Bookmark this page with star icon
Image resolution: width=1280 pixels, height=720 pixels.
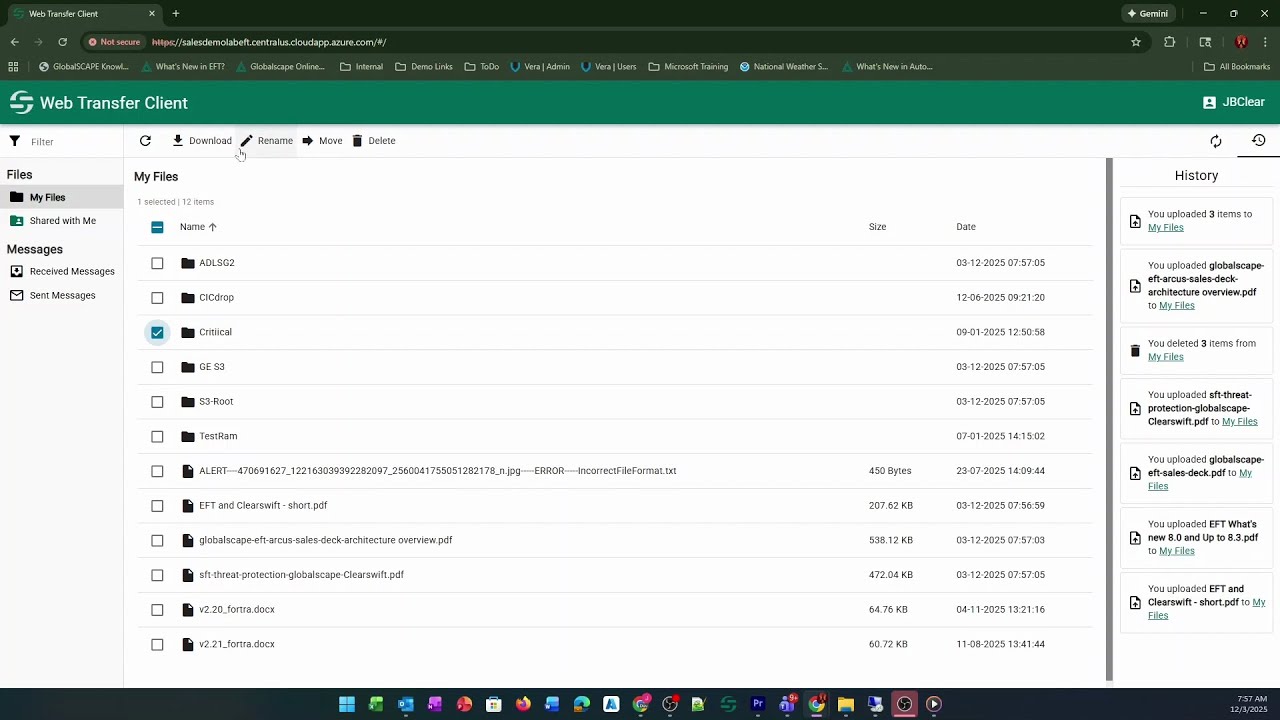1136,42
